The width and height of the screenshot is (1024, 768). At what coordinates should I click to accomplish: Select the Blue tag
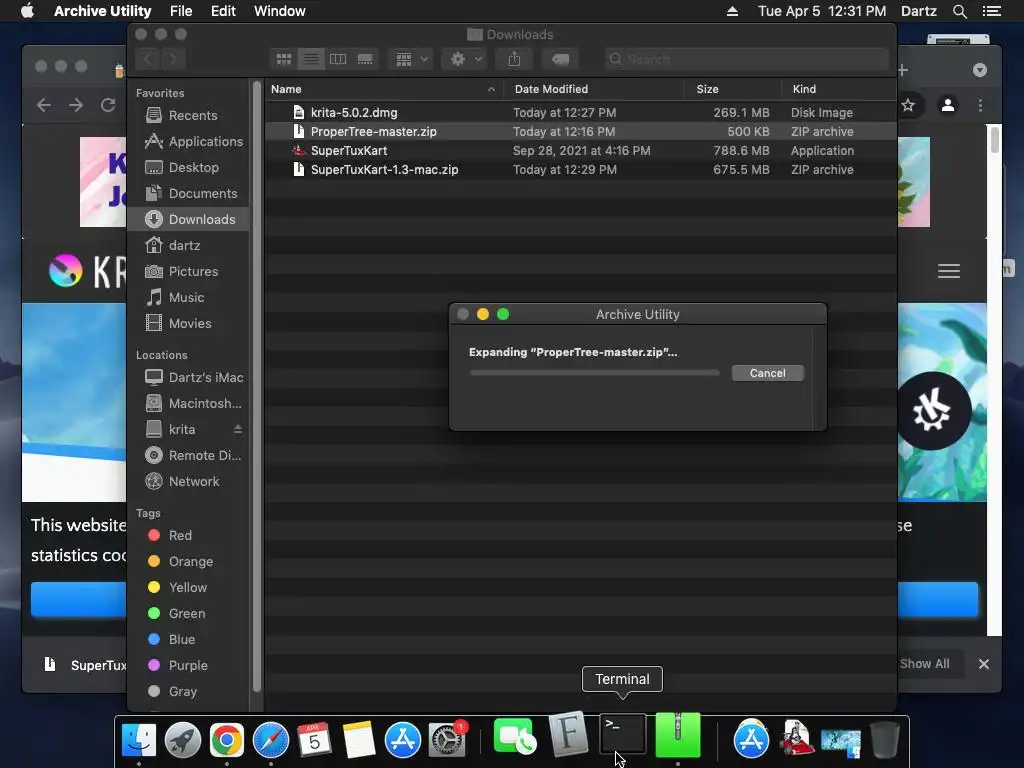click(189, 640)
